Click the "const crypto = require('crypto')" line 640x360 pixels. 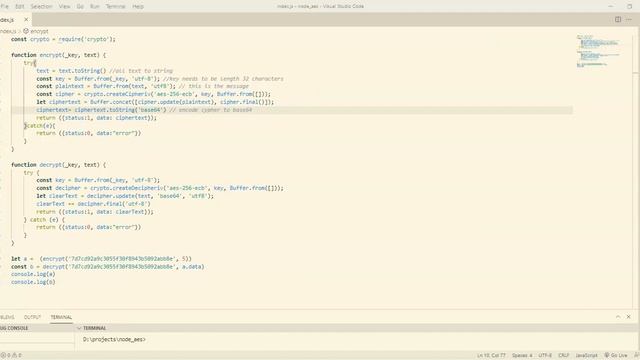click(x=63, y=39)
